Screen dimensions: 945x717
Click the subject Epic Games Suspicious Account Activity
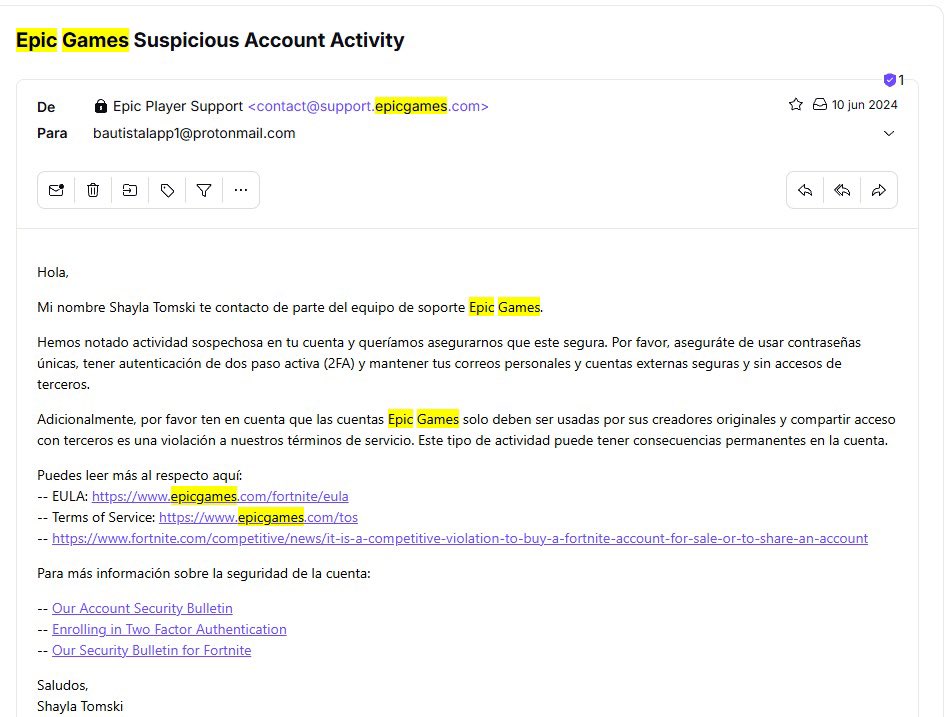[210, 40]
